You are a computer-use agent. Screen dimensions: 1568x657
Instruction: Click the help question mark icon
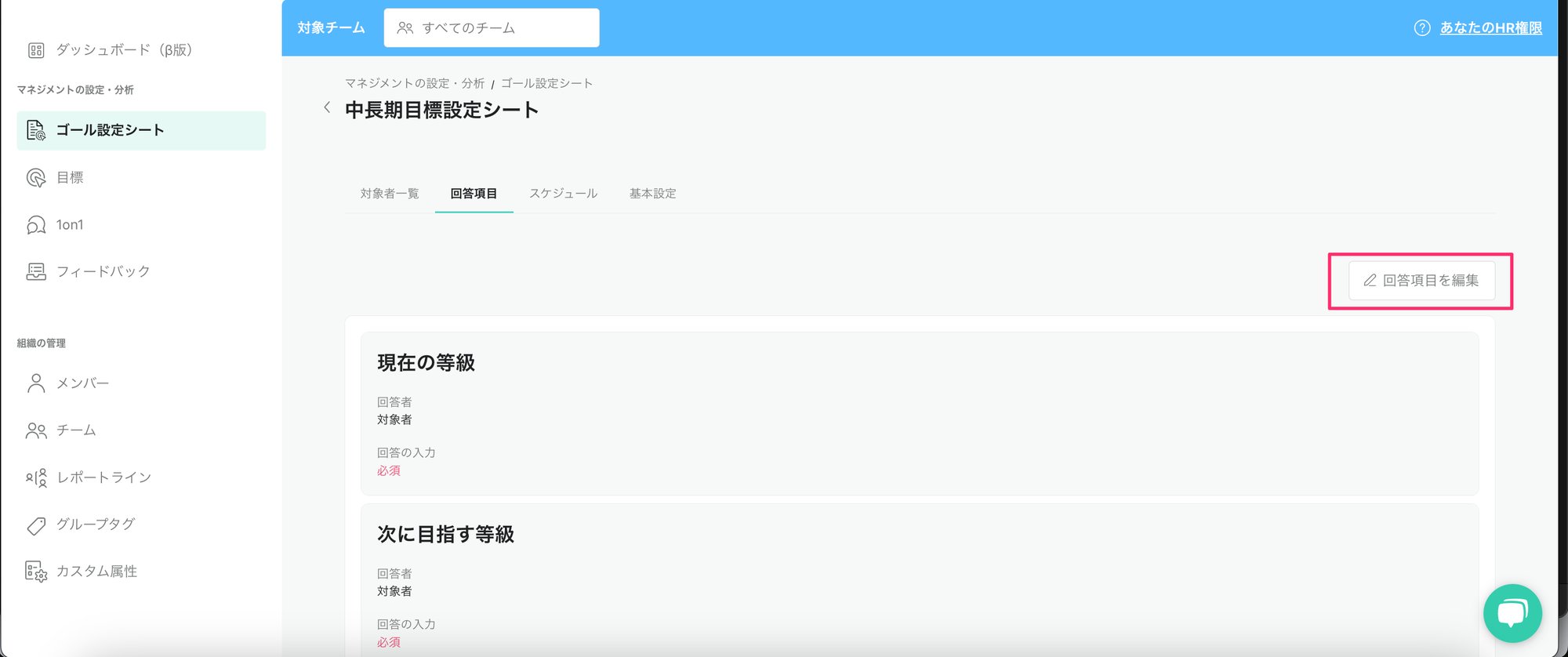coord(1421,28)
